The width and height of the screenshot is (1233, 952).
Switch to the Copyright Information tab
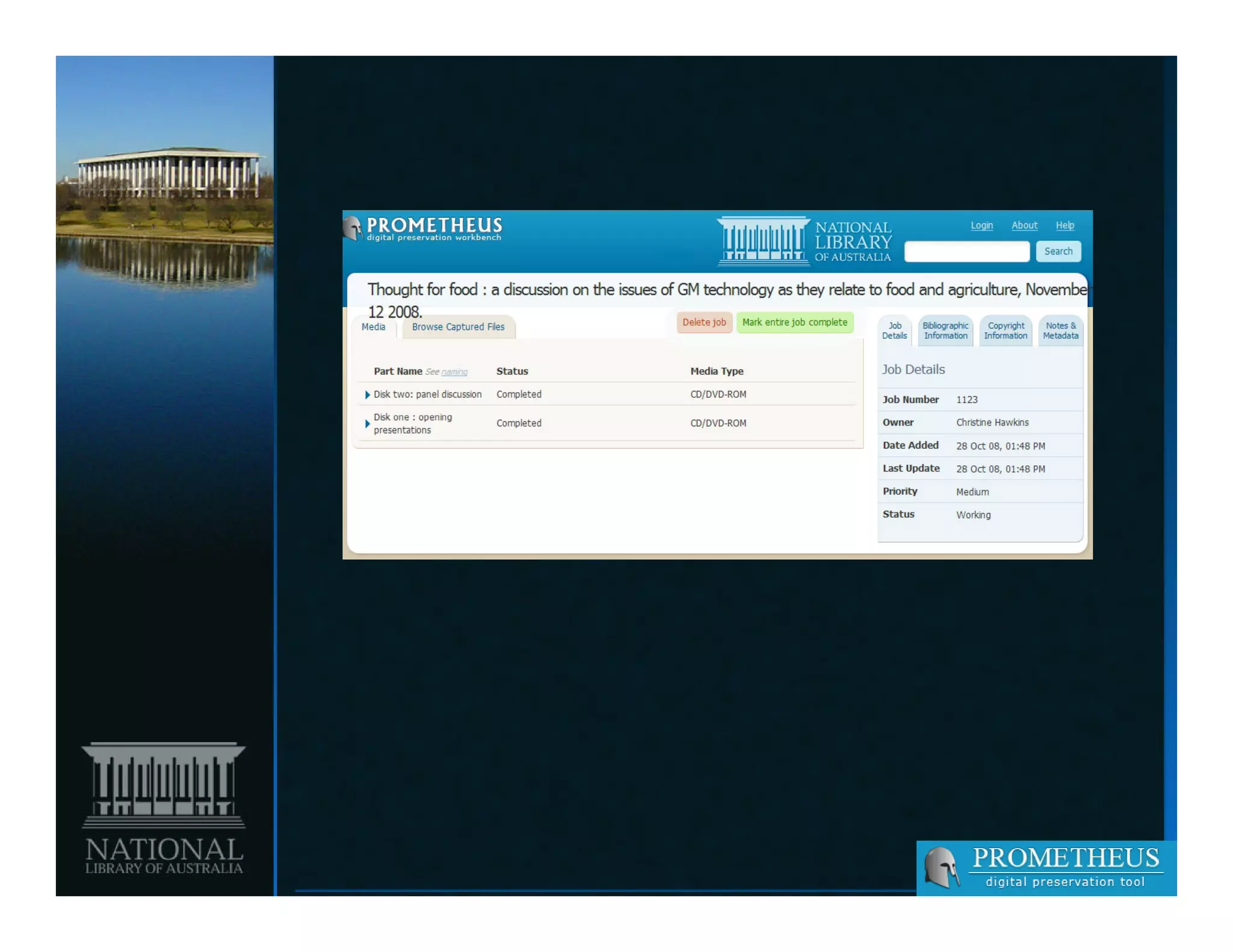(1005, 330)
